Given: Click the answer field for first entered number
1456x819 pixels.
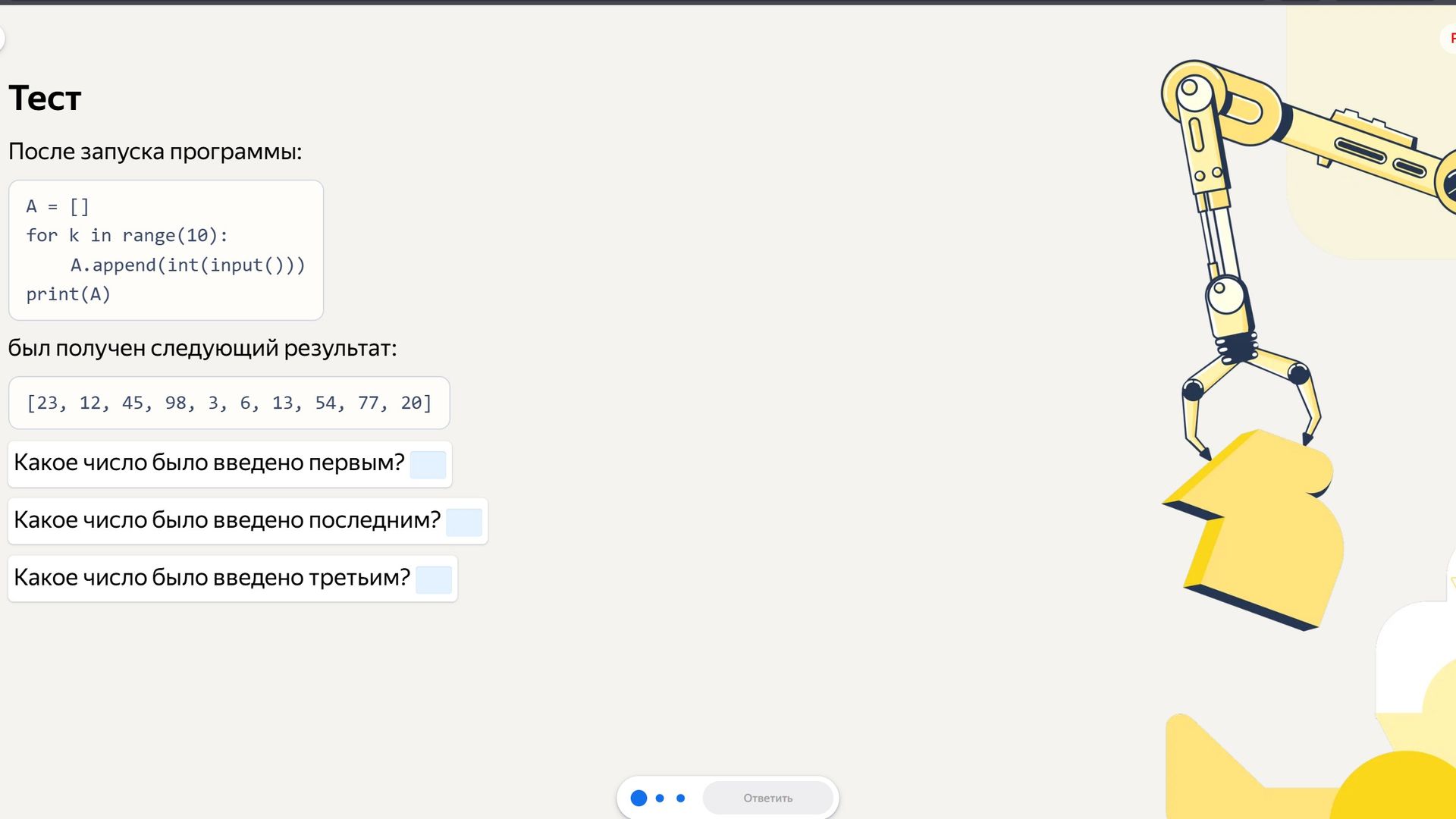Looking at the screenshot, I should click(428, 464).
